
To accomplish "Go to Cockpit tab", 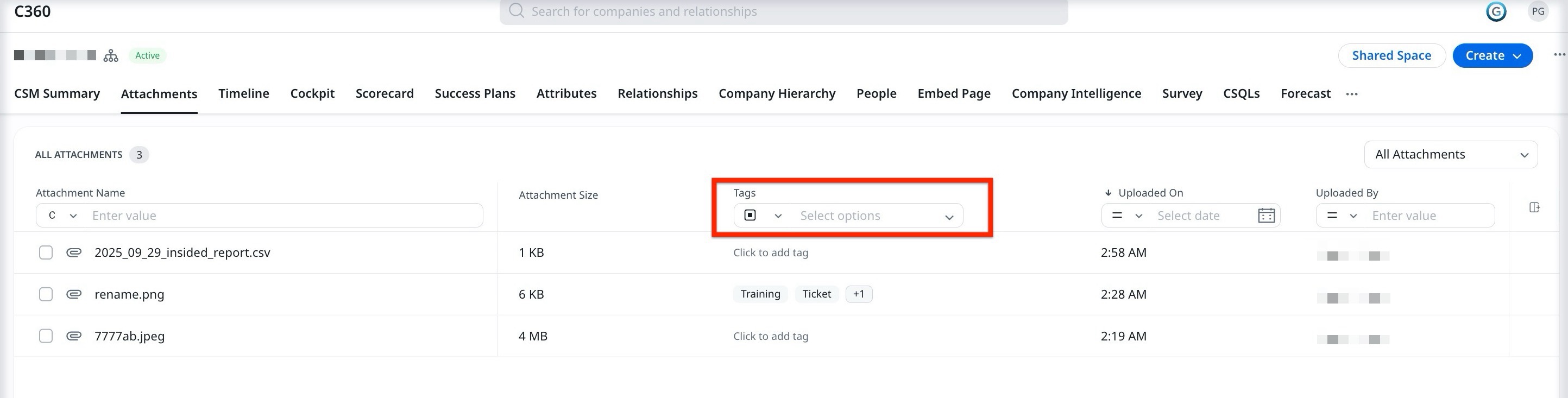I will click(x=312, y=94).
